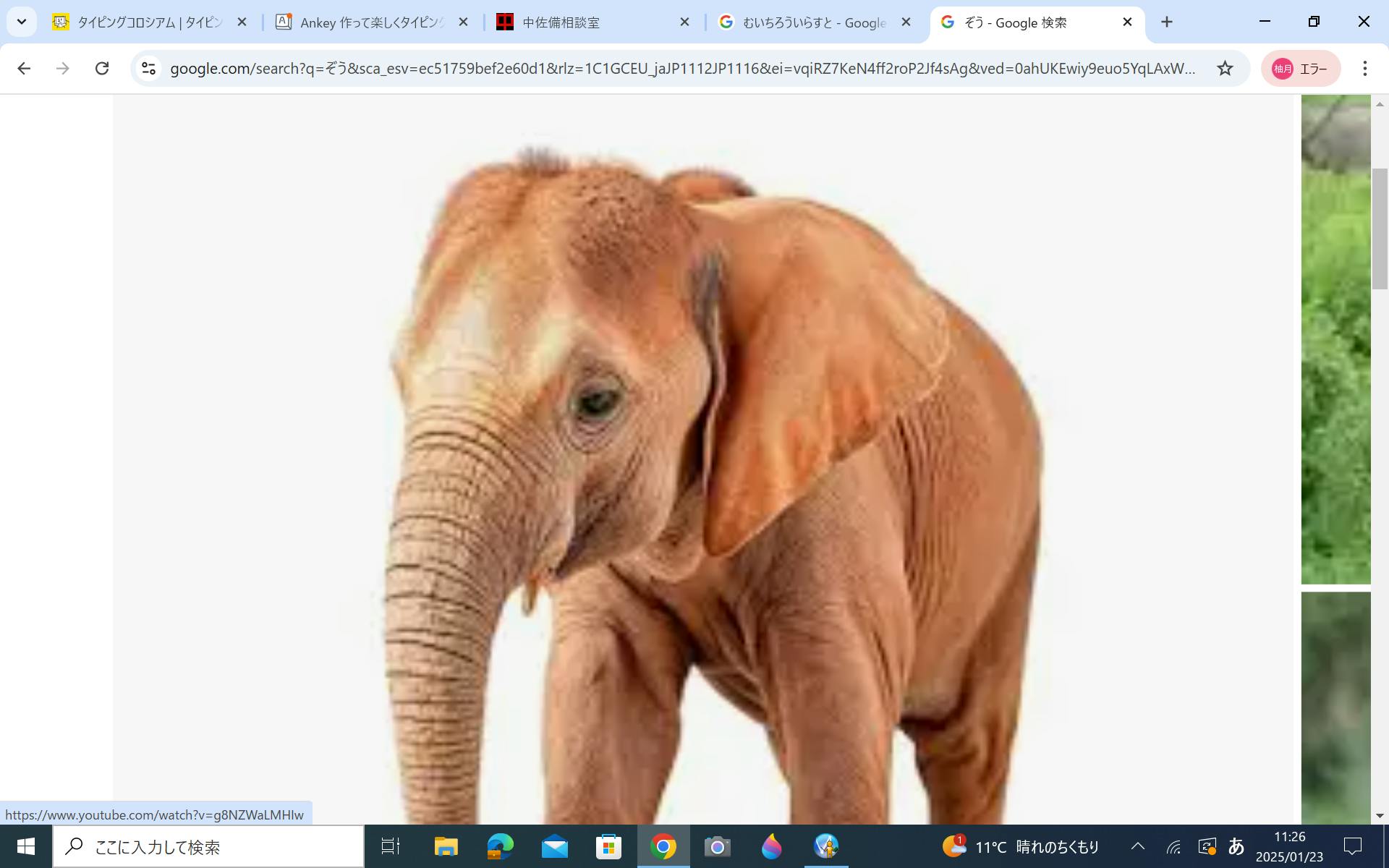
Task: Click the green elephant thumbnail on right
Action: [1335, 340]
